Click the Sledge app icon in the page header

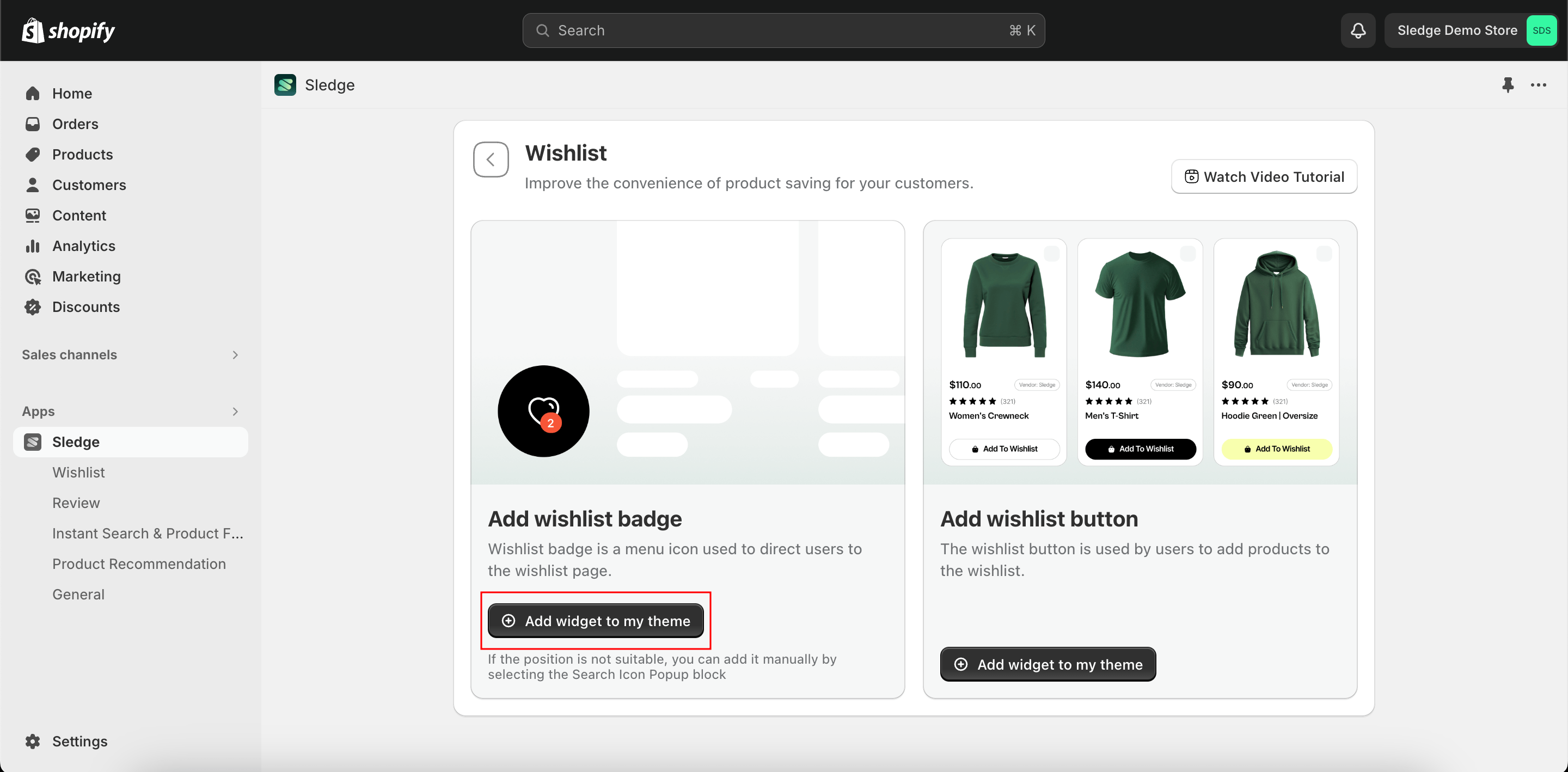(x=285, y=84)
